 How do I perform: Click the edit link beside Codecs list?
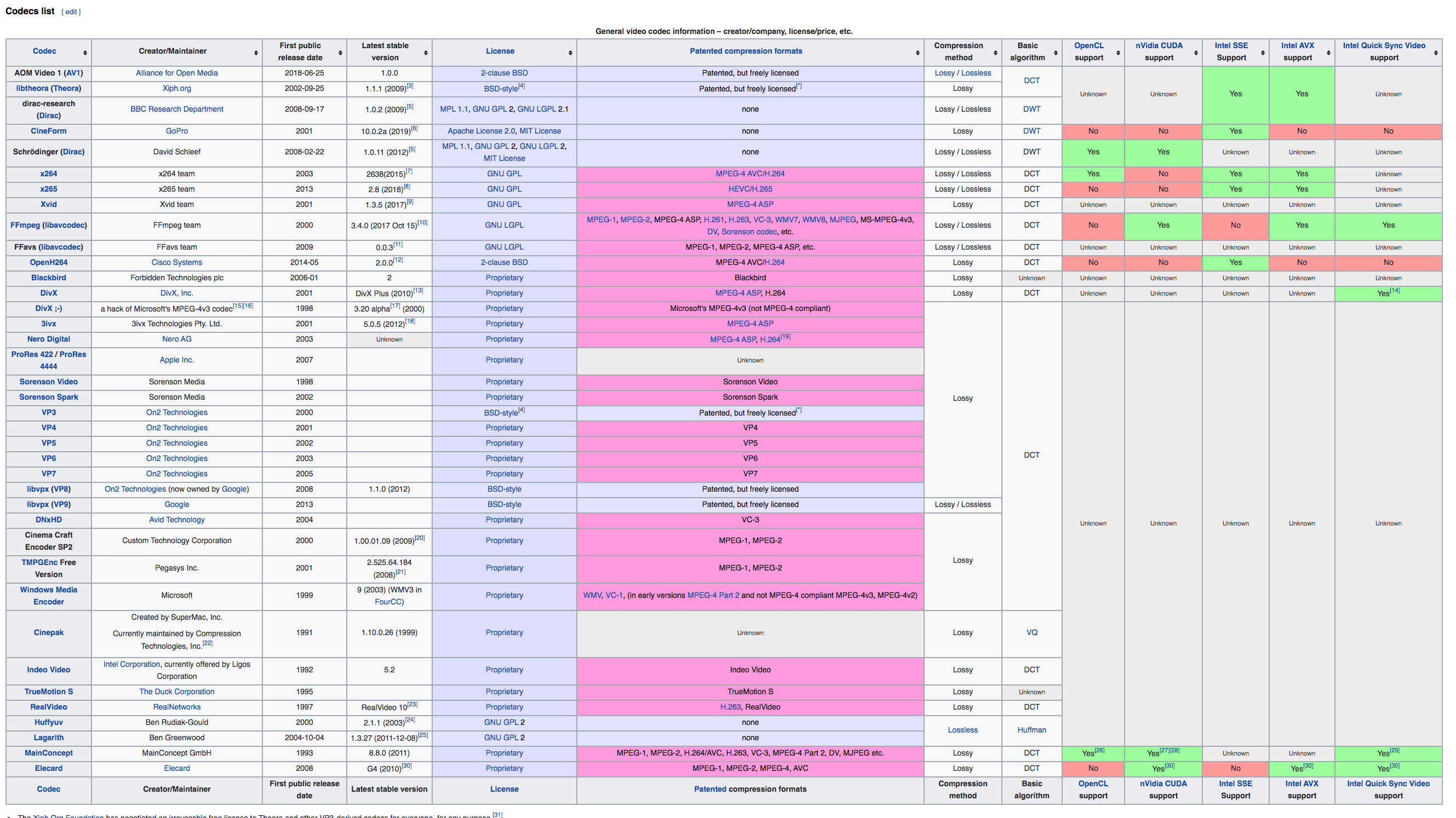[71, 12]
